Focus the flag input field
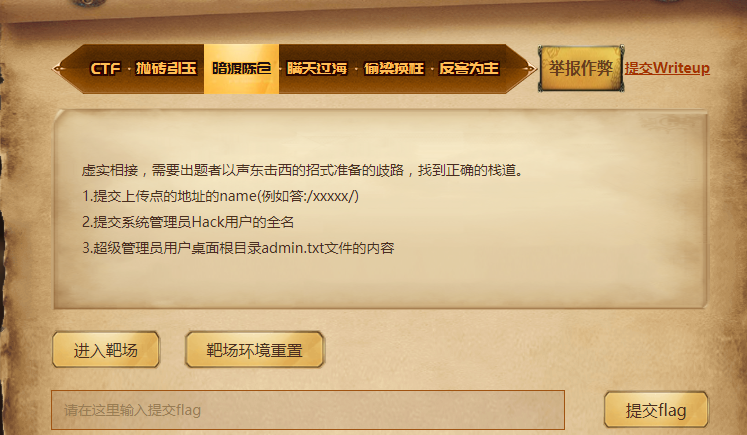Screen dimensions: 747x435 (x=308, y=410)
